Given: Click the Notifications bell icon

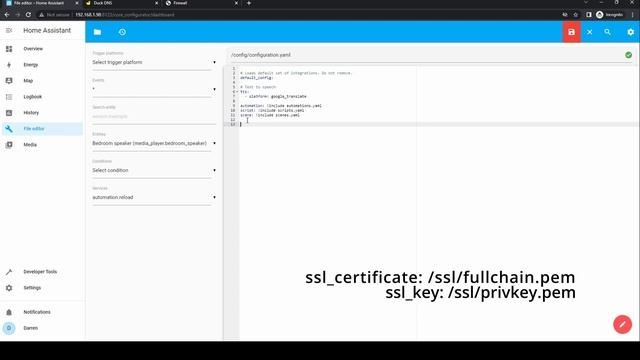Looking at the screenshot, I should pyautogui.click(x=9, y=312).
